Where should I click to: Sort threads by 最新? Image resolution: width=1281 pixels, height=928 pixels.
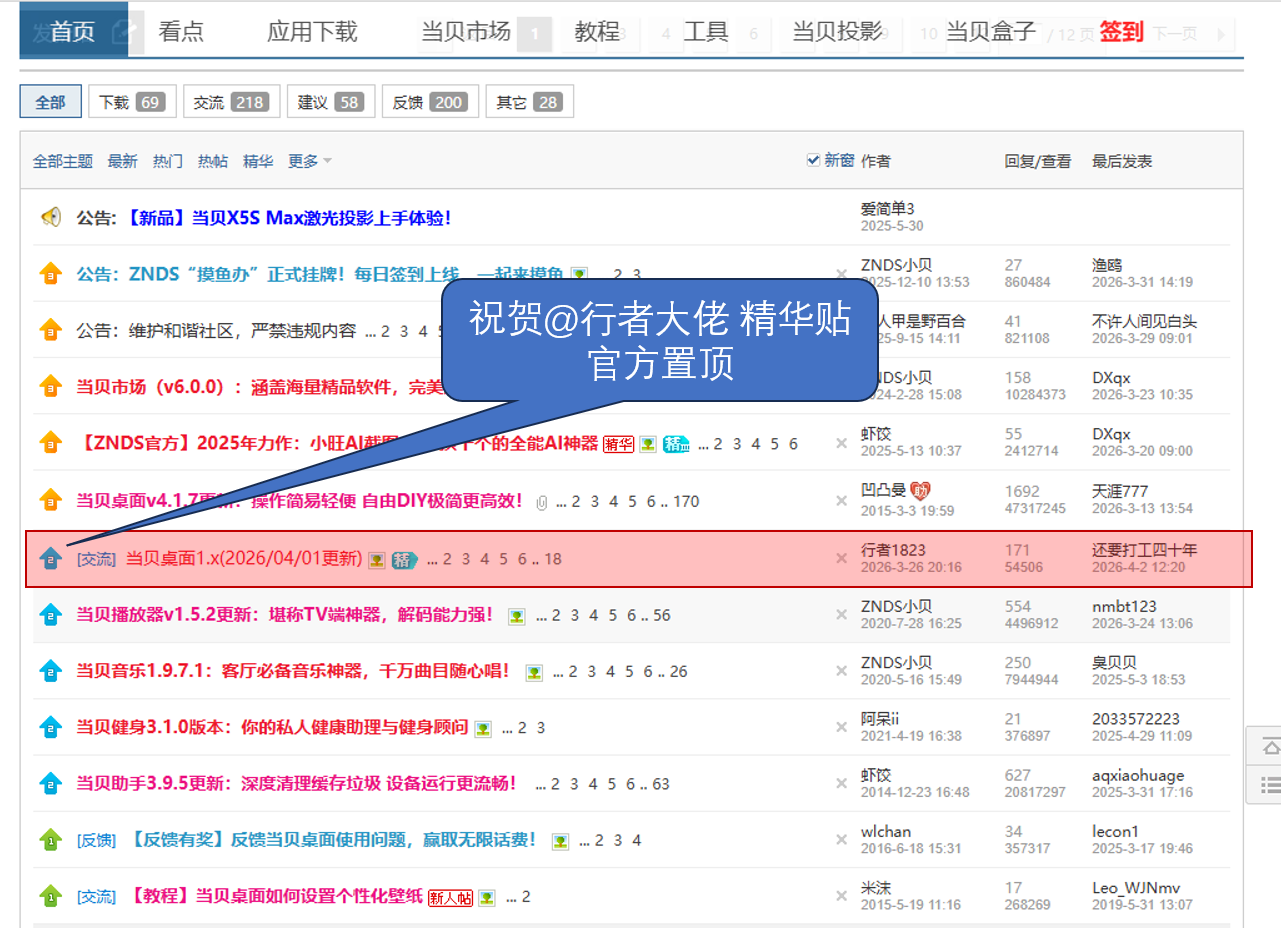123,161
